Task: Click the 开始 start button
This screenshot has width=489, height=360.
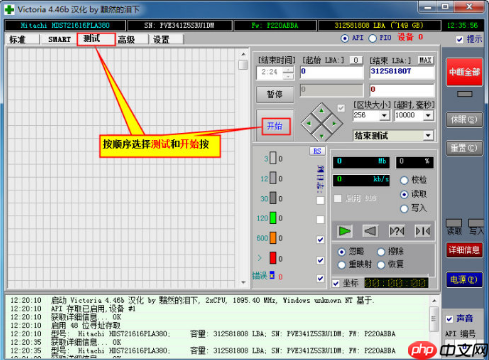Action: (276, 126)
